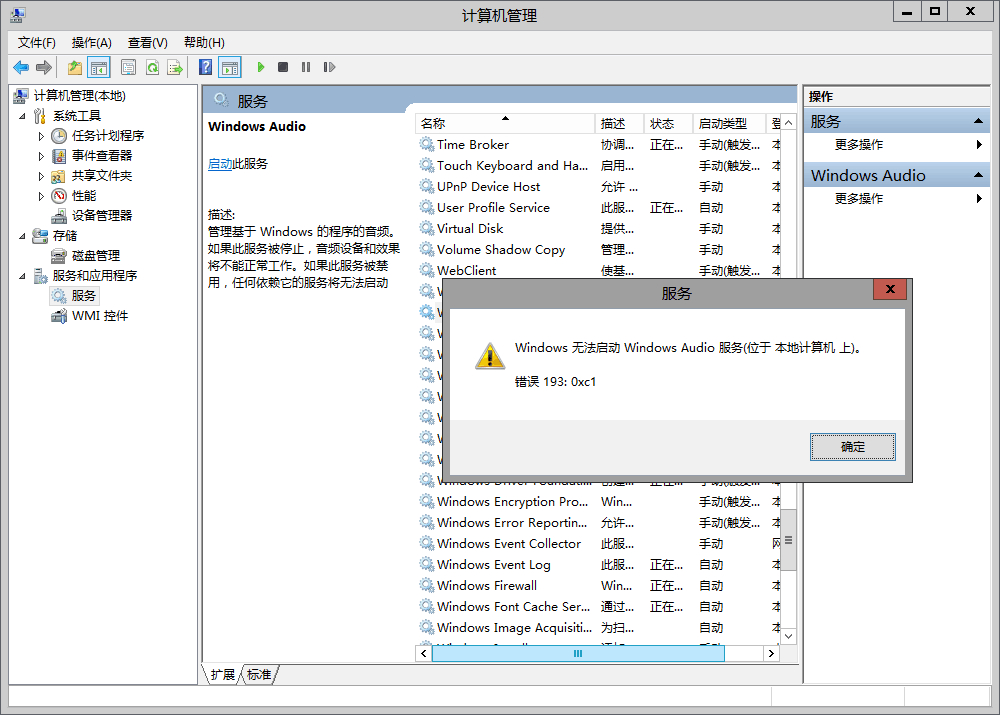Viewport: 1000px width, 715px height.
Task: Sort by 启动类型 column header
Action: [x=728, y=123]
